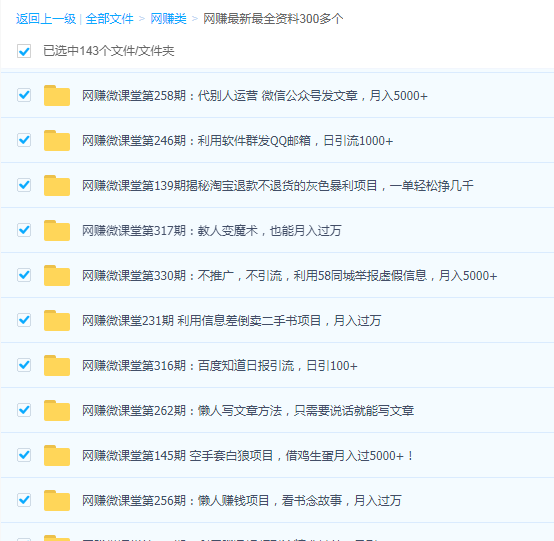Image resolution: width=554 pixels, height=541 pixels.
Task: Click the folder icon for 231期 二手书 course
Action: (57, 320)
